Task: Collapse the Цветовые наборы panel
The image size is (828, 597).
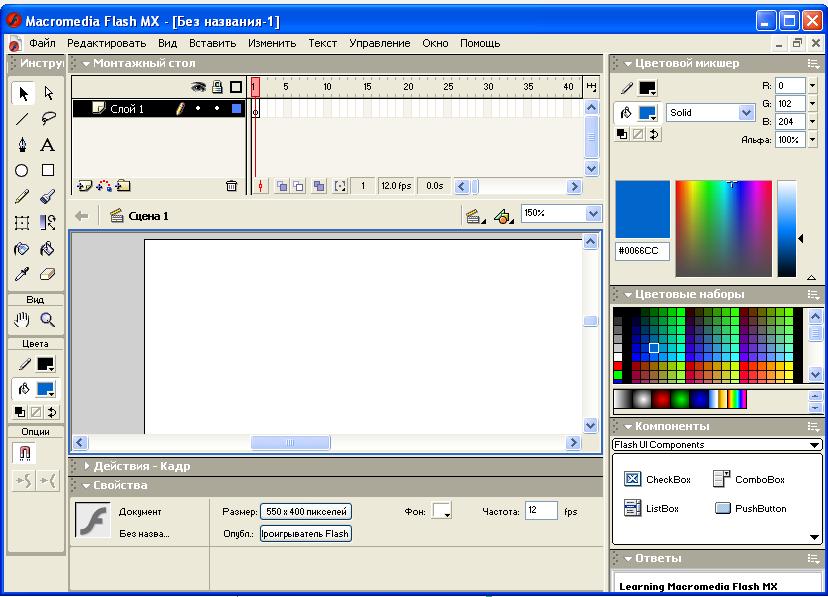Action: click(x=628, y=295)
